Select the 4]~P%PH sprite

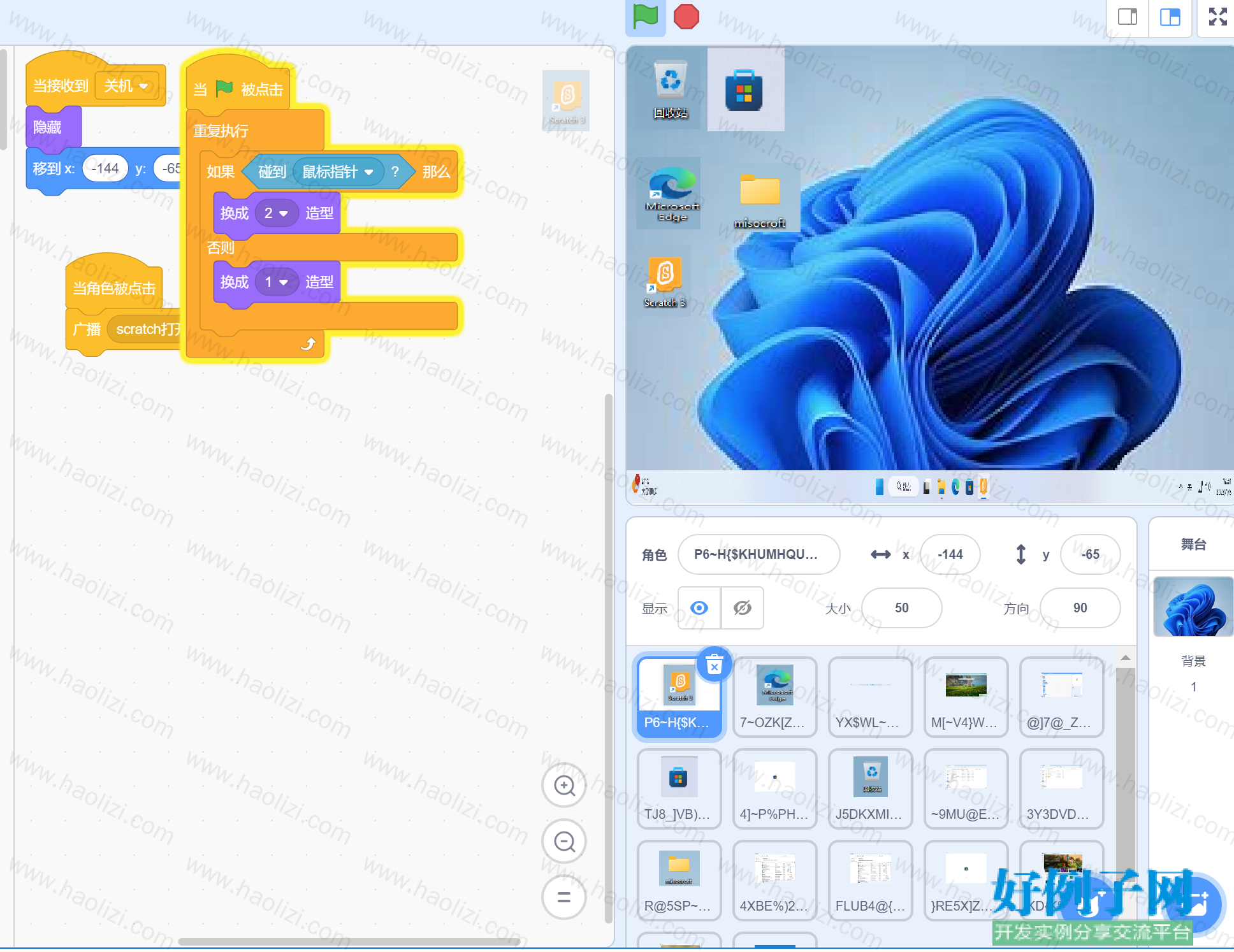(774, 789)
